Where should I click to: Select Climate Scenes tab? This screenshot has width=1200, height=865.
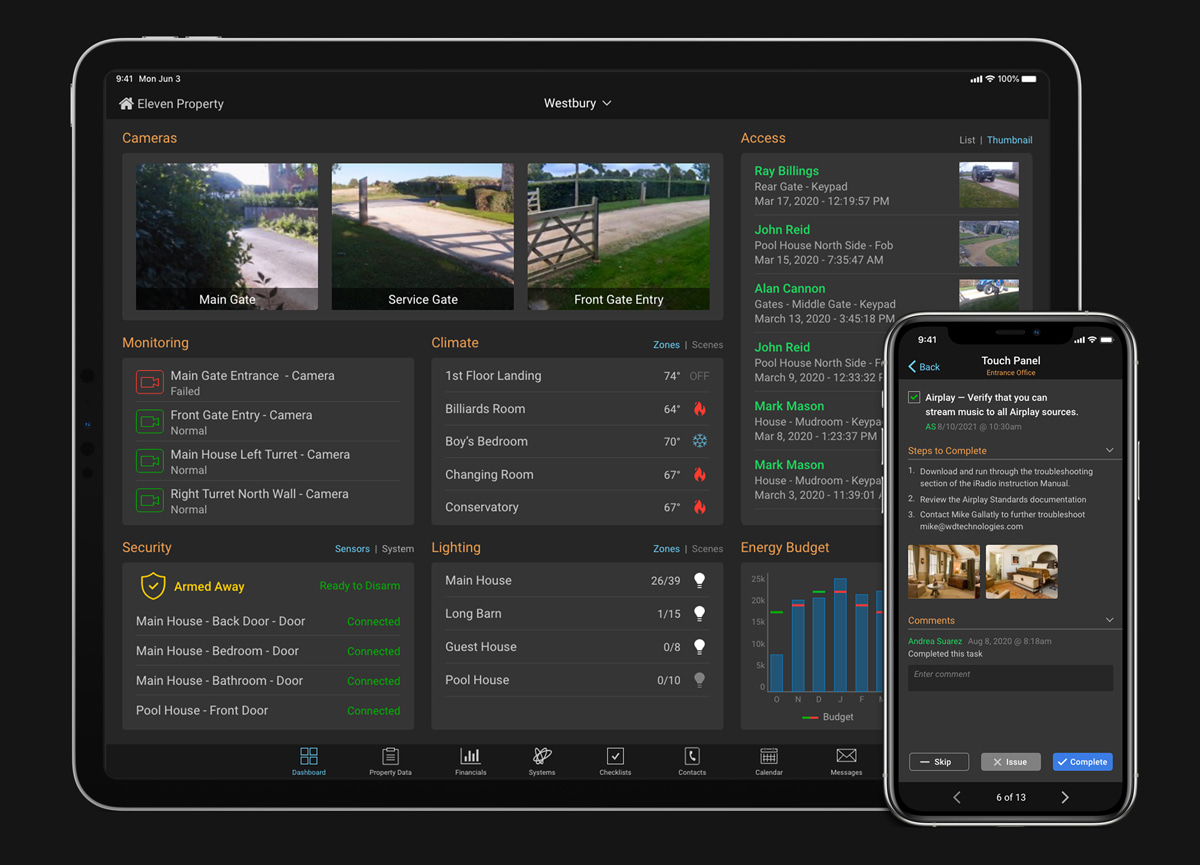(x=707, y=345)
